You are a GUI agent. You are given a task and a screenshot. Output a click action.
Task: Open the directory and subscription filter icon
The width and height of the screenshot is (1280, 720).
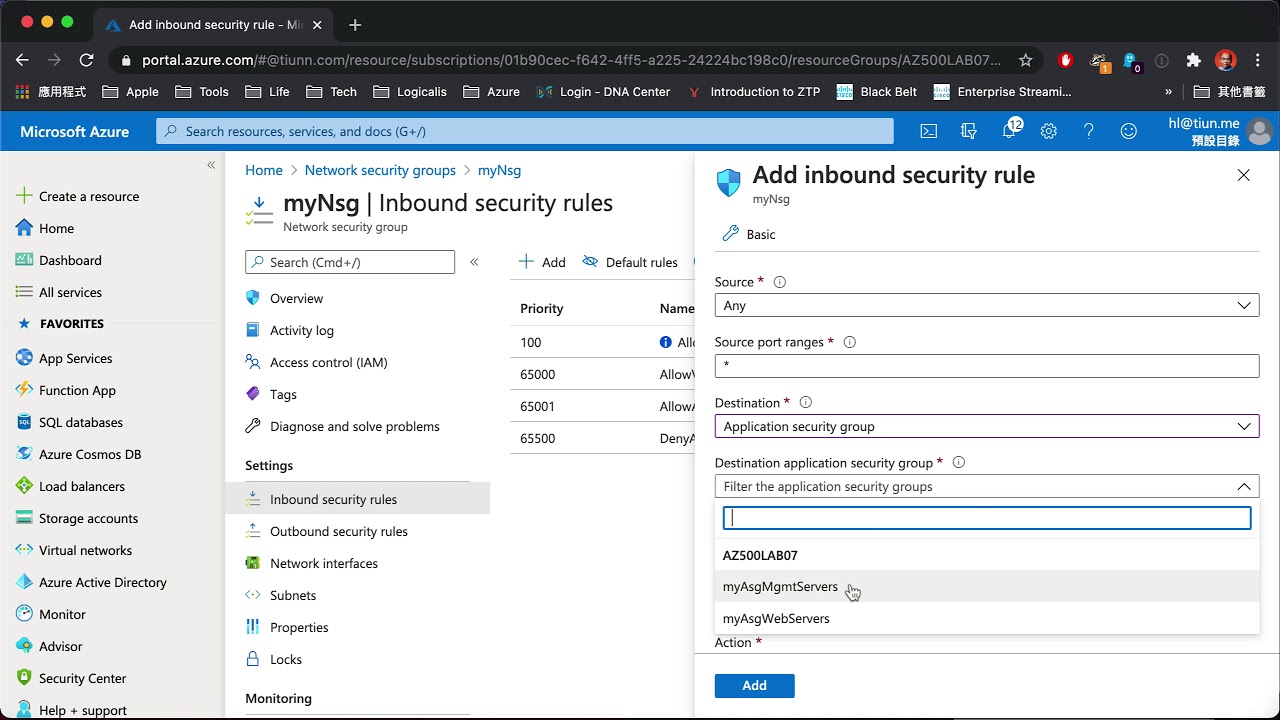tap(968, 131)
